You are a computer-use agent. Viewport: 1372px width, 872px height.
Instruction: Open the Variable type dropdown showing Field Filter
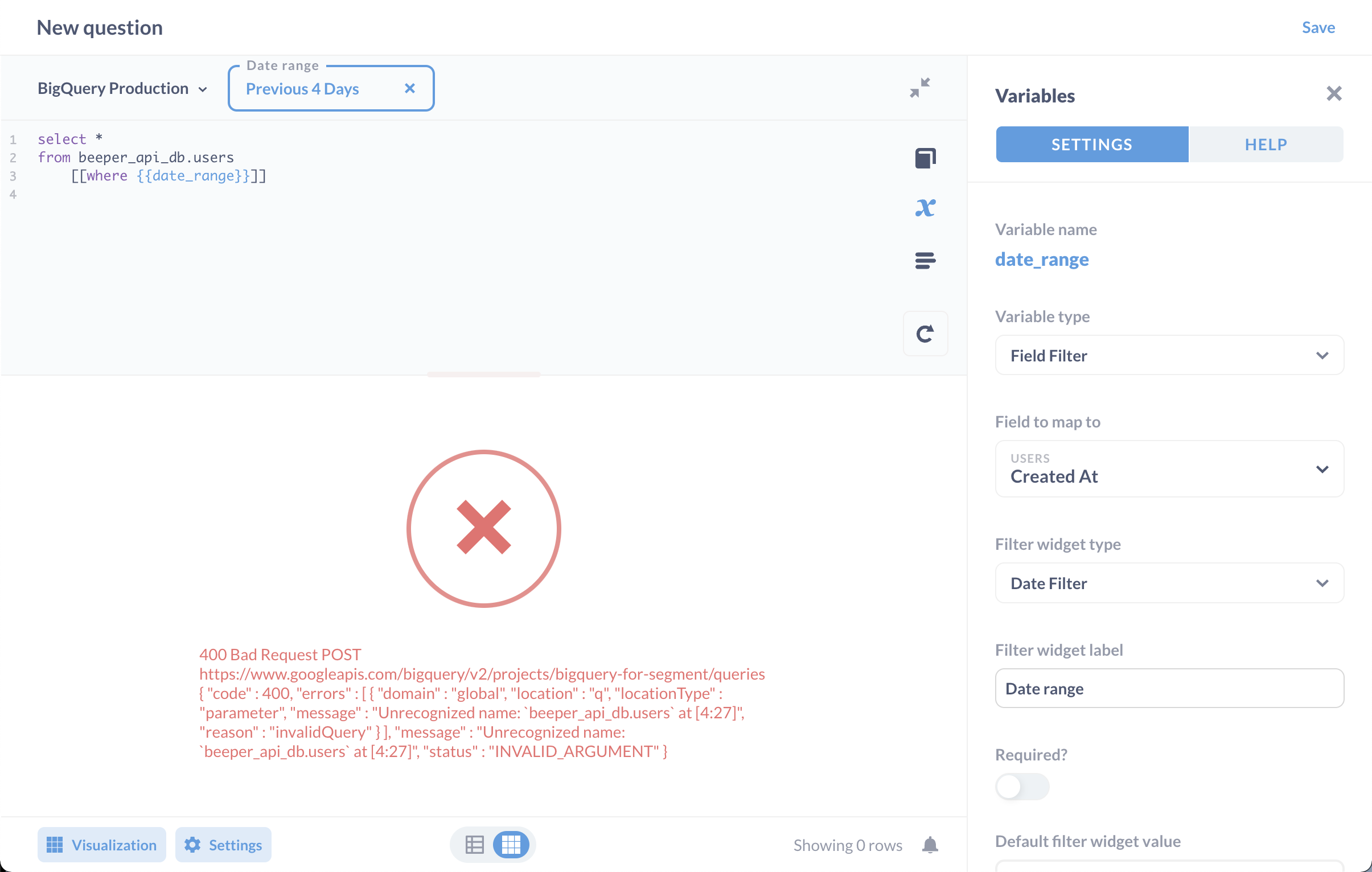[x=1169, y=355]
